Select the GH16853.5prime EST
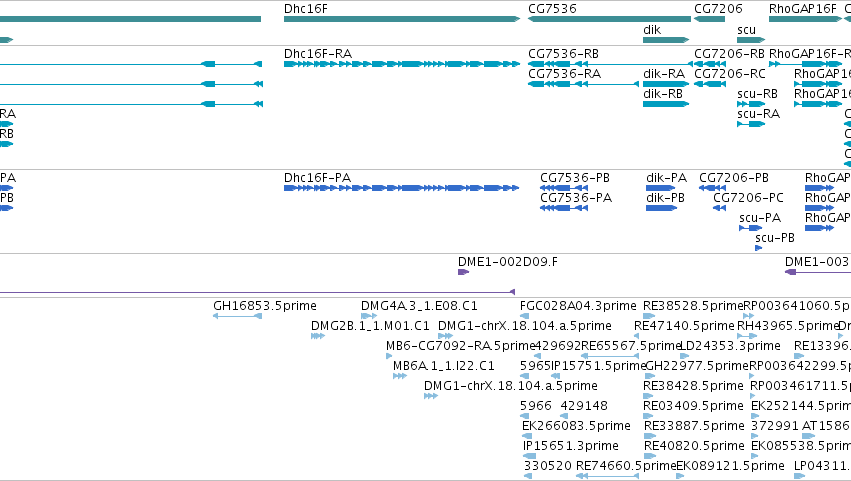 tap(238, 317)
